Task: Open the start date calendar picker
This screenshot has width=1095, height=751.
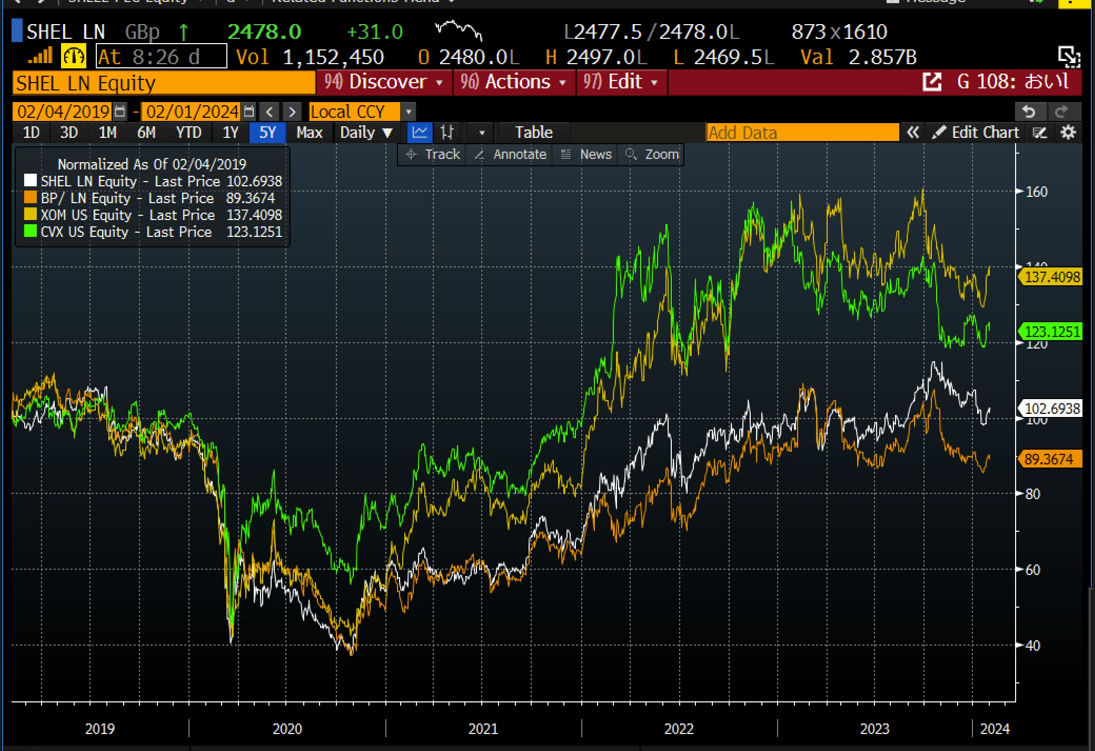Action: point(119,111)
